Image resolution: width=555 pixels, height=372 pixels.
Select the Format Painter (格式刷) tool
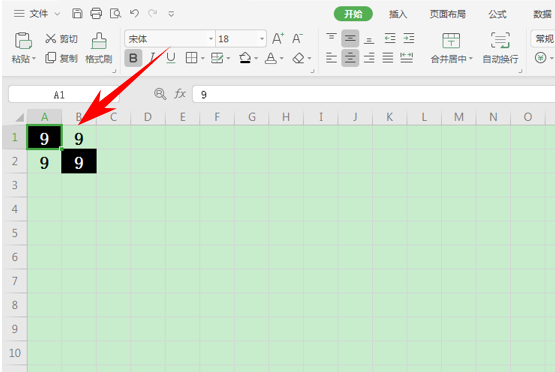pyautogui.click(x=99, y=48)
